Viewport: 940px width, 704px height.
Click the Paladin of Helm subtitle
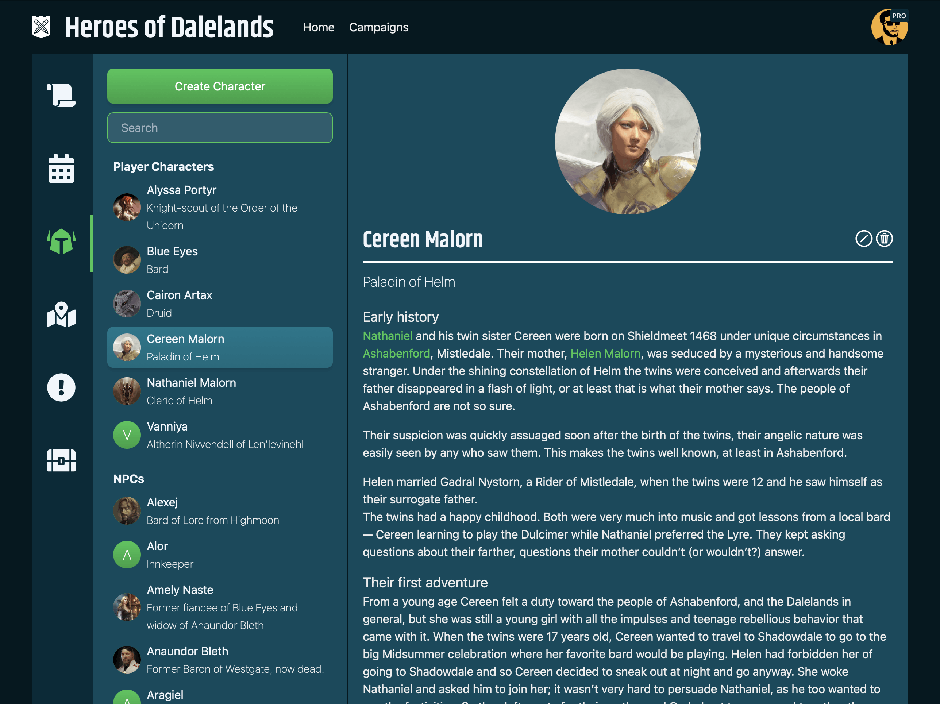coord(409,282)
